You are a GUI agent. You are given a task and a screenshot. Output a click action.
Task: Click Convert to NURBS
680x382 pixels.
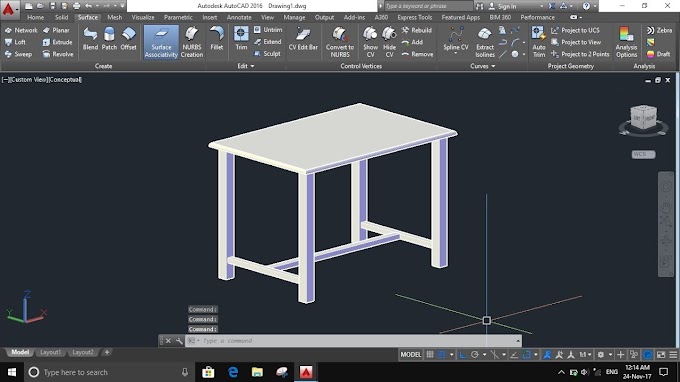click(x=340, y=42)
